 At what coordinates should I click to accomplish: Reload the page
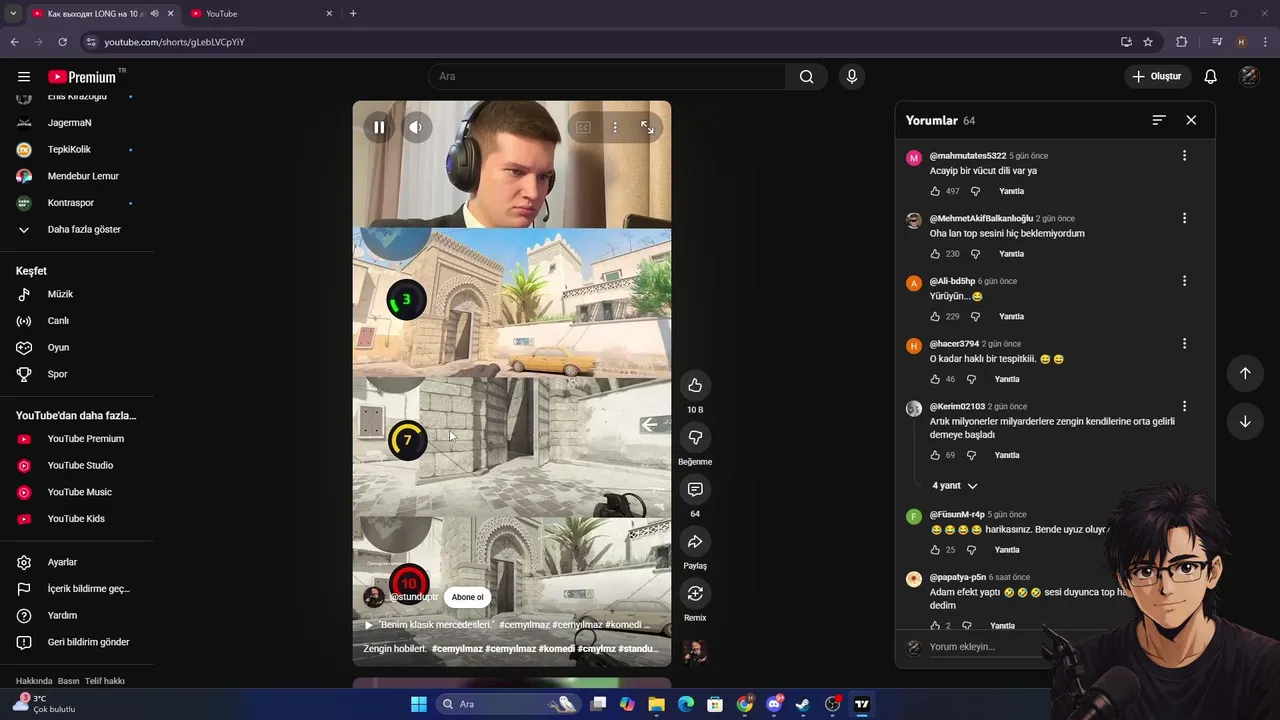tap(62, 42)
